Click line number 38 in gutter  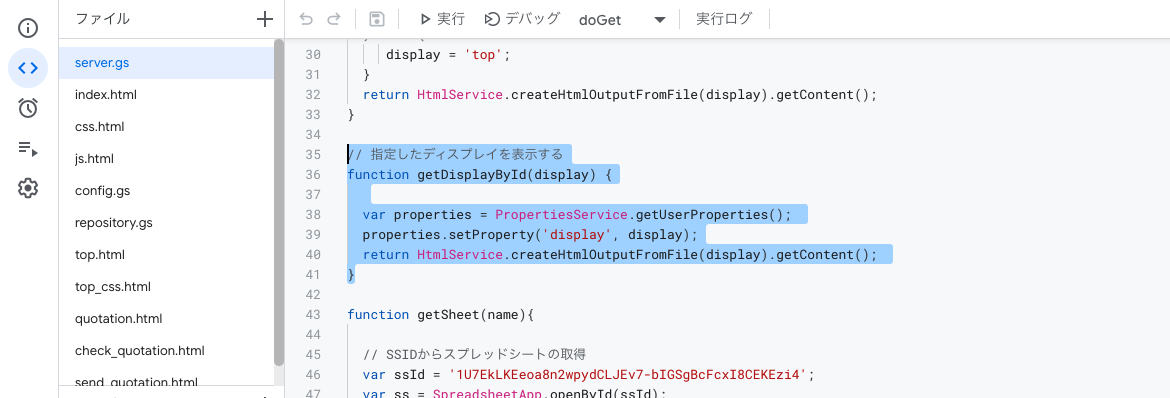coord(313,215)
